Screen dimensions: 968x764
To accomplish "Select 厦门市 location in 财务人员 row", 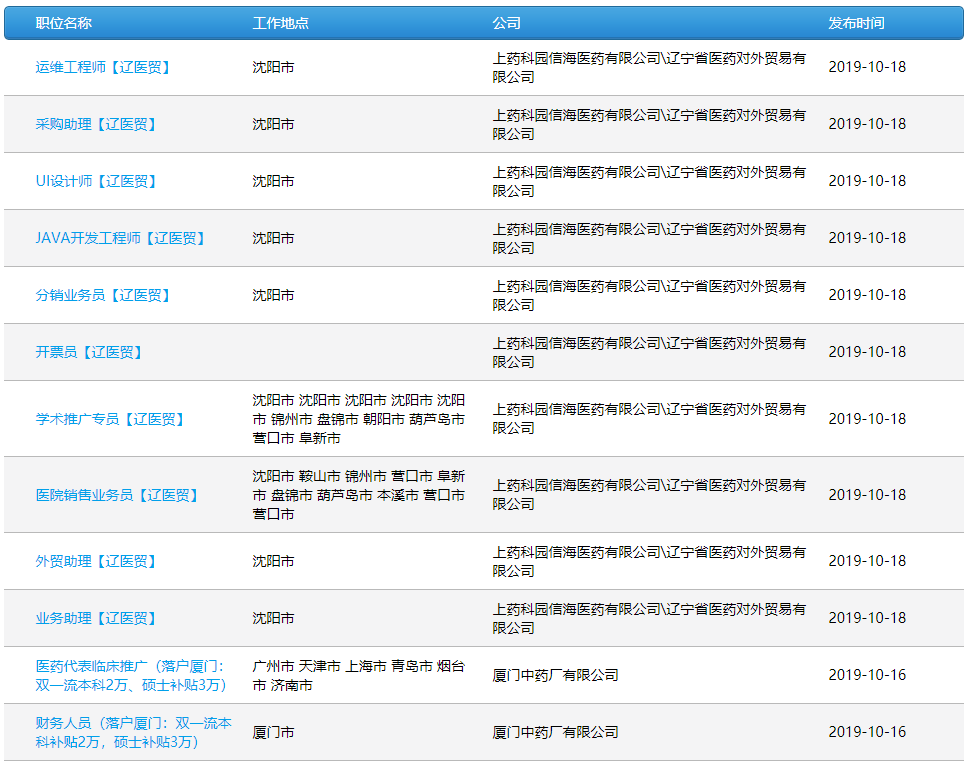I will pyautogui.click(x=273, y=732).
